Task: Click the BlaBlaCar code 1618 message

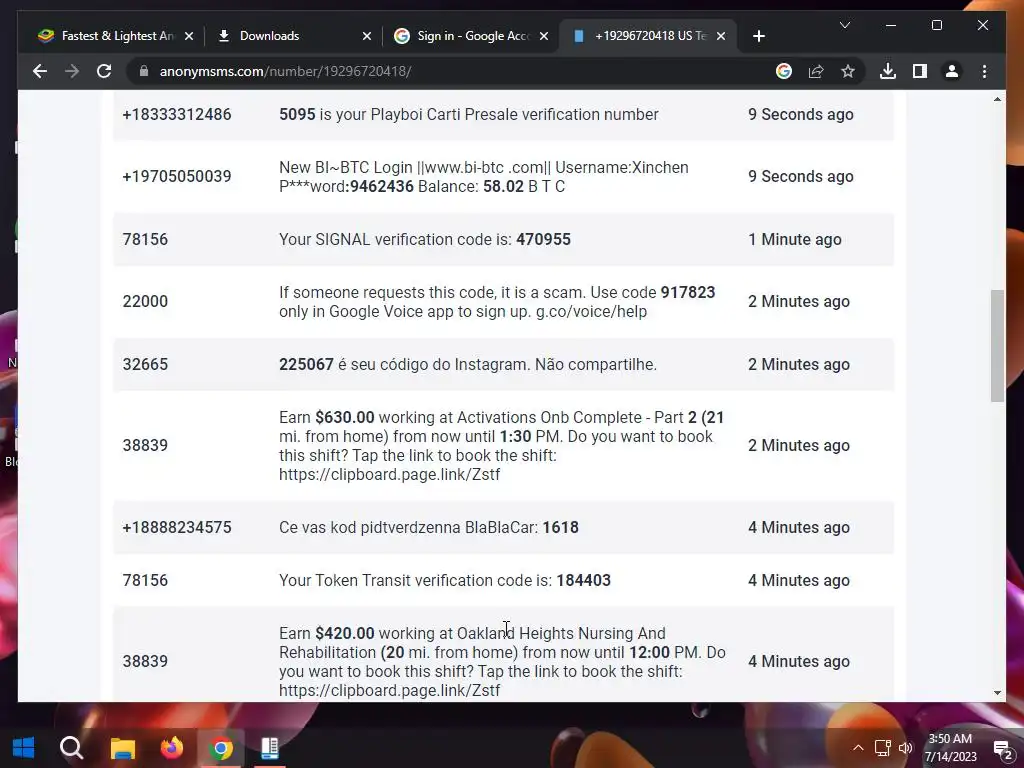Action: click(428, 528)
